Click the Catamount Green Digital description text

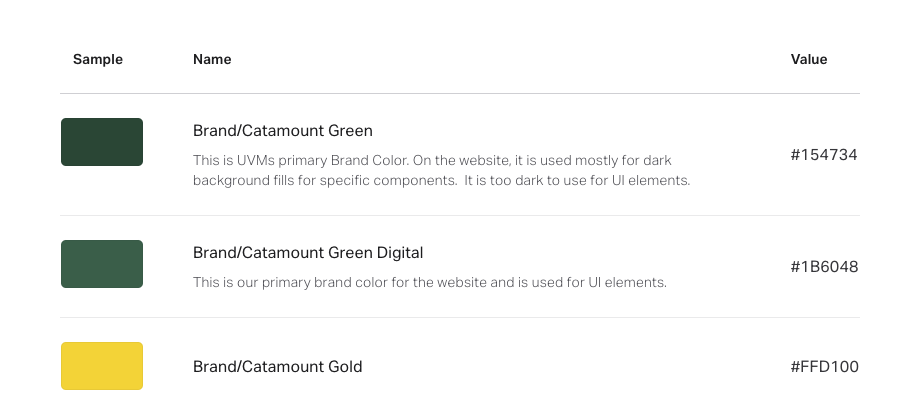[x=429, y=283]
